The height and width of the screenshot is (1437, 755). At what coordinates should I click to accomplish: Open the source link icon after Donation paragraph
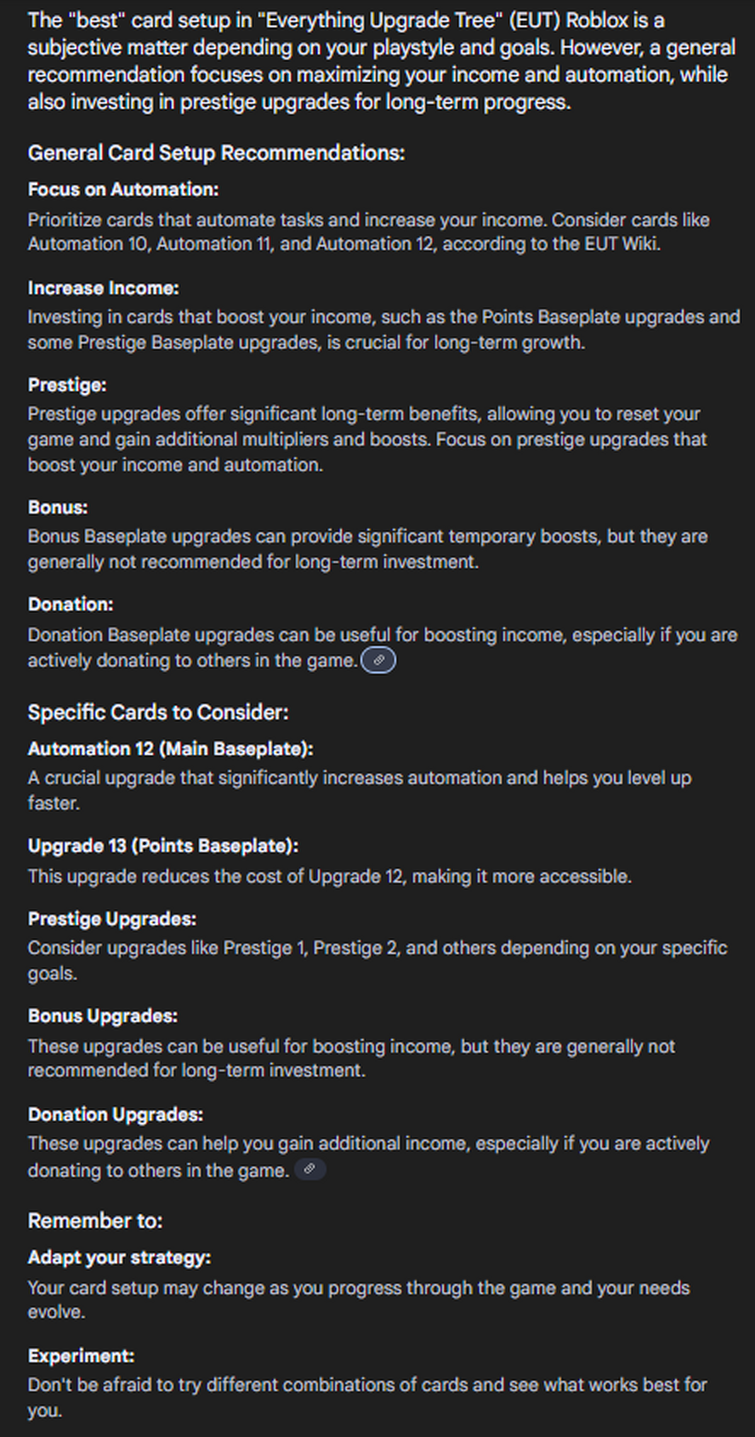click(378, 661)
